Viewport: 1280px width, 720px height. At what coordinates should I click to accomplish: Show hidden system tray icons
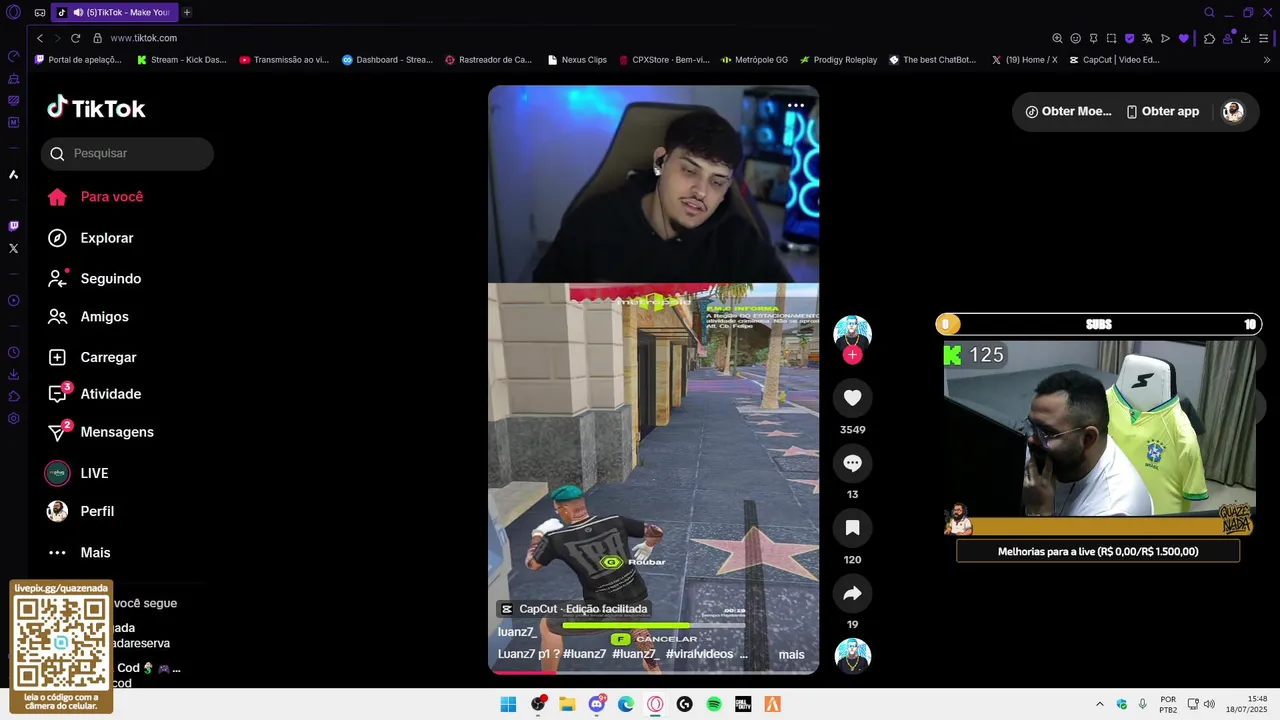click(x=1100, y=704)
